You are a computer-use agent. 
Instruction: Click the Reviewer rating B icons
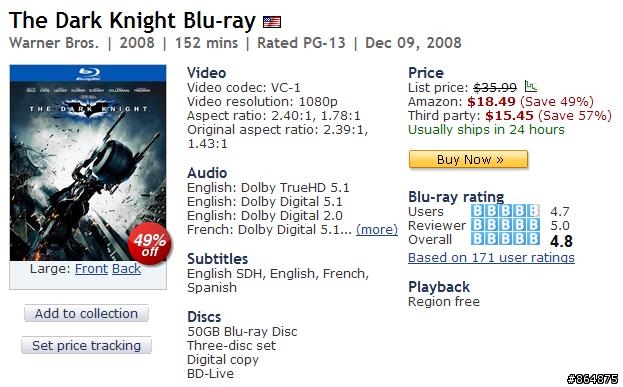505,225
